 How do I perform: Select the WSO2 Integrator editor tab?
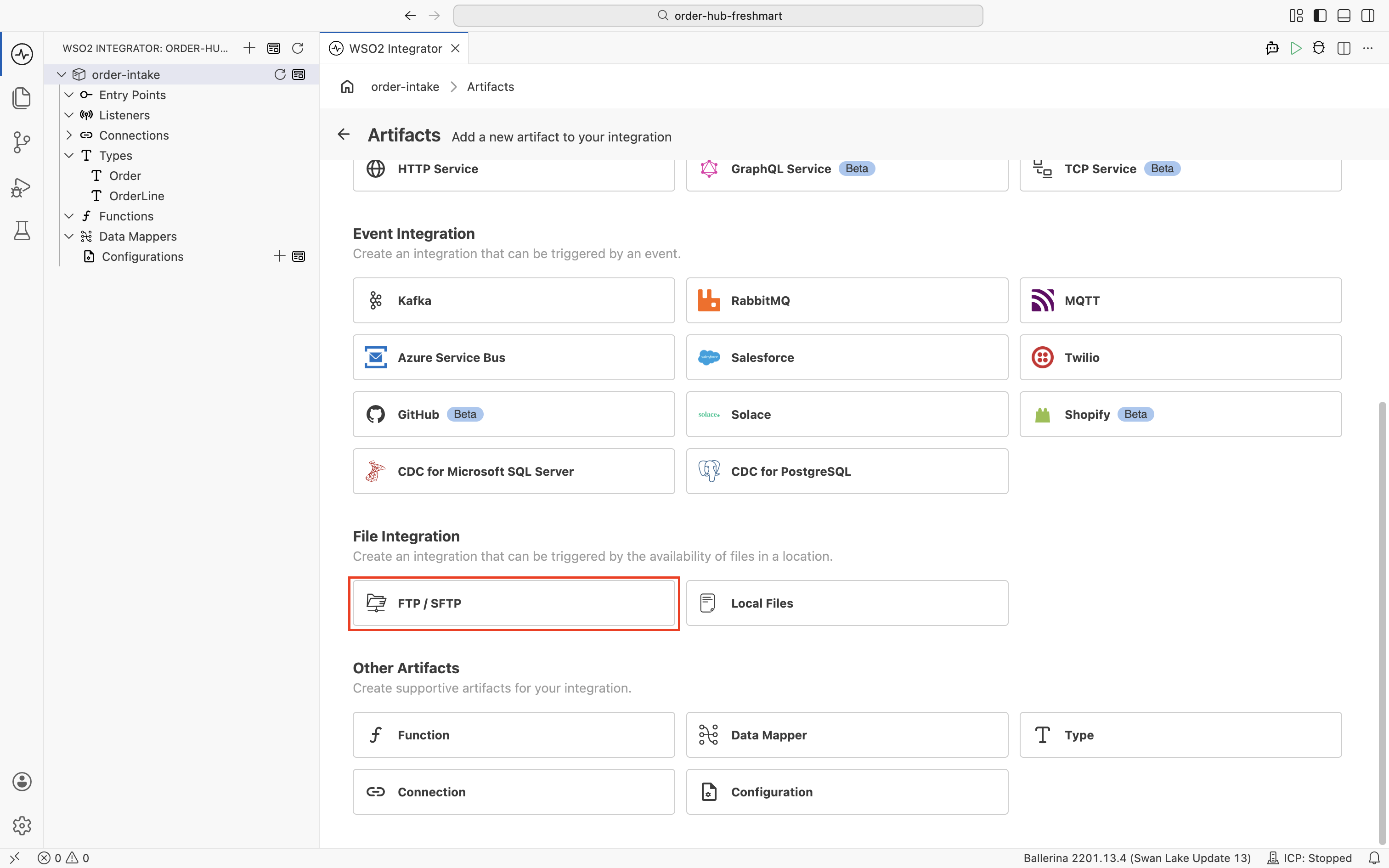click(x=394, y=48)
